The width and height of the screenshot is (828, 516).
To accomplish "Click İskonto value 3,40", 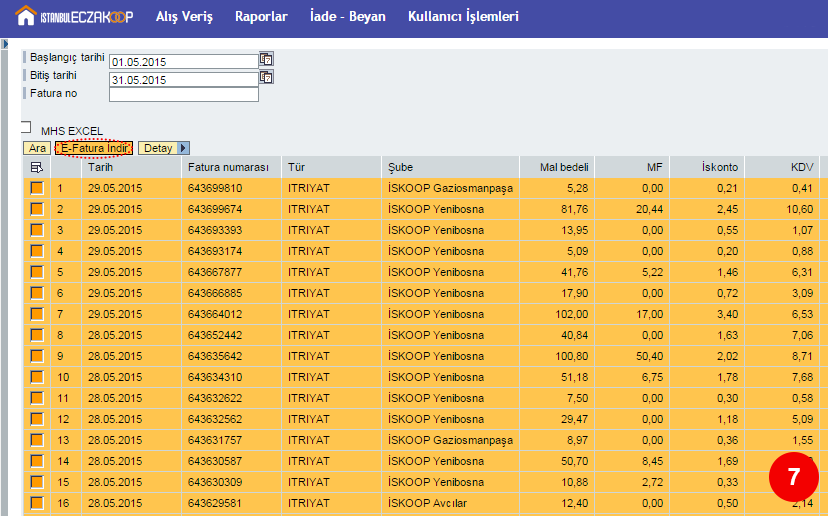I will [x=728, y=314].
